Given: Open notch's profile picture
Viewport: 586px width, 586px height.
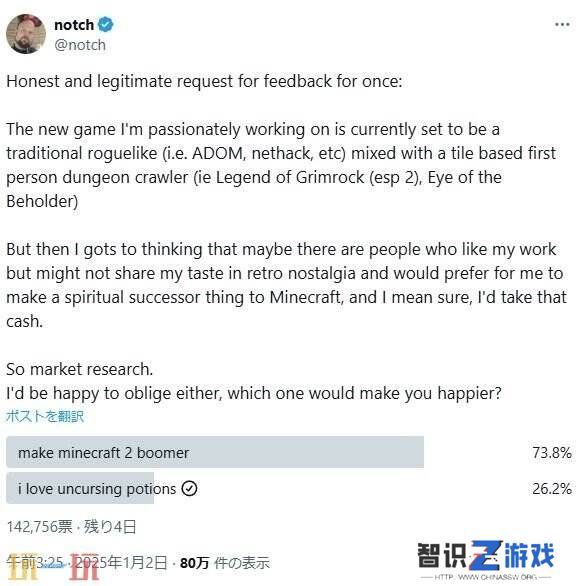Looking at the screenshot, I should click(26, 34).
